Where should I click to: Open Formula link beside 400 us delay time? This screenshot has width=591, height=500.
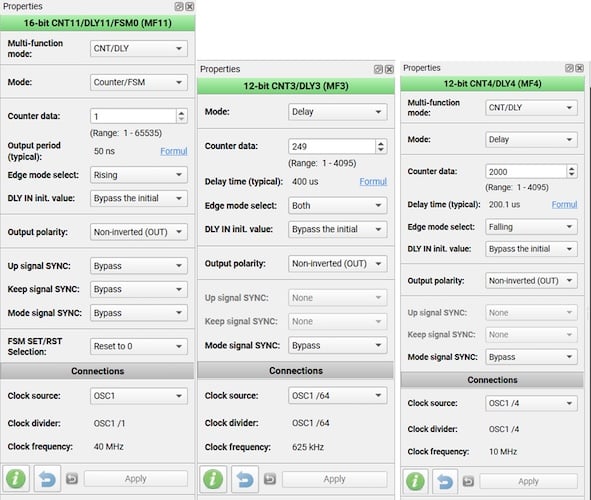373,182
